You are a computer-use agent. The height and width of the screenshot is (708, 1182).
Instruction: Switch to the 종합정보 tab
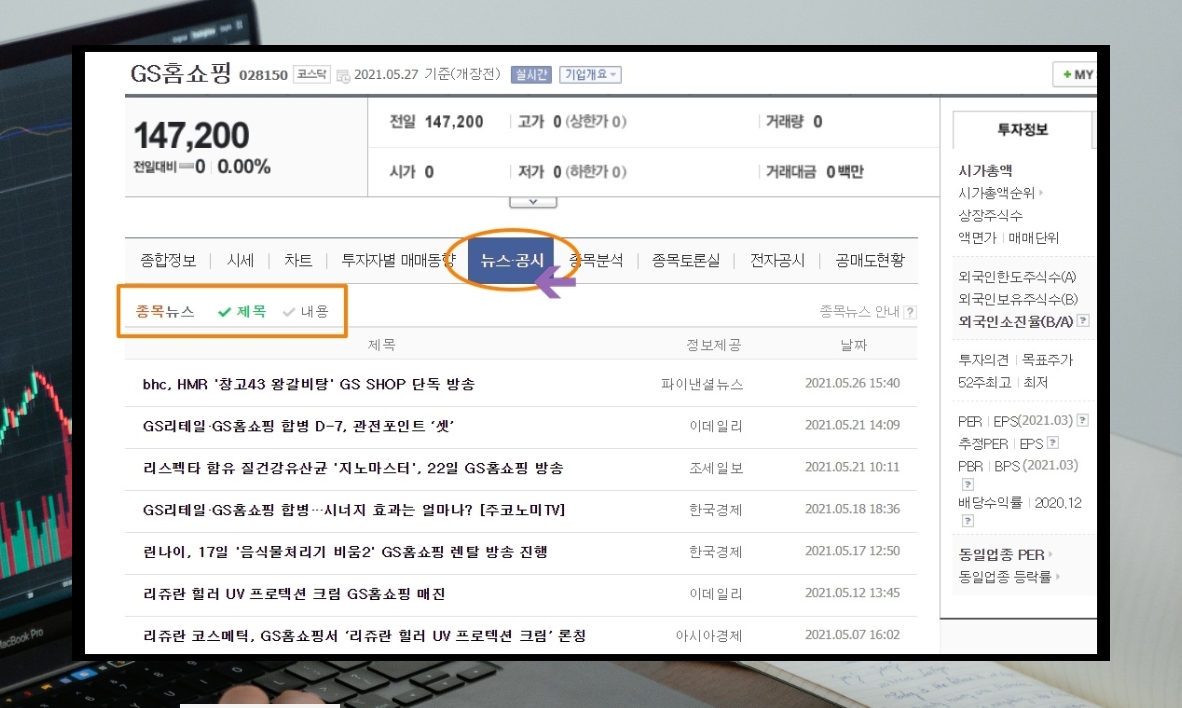coord(168,261)
